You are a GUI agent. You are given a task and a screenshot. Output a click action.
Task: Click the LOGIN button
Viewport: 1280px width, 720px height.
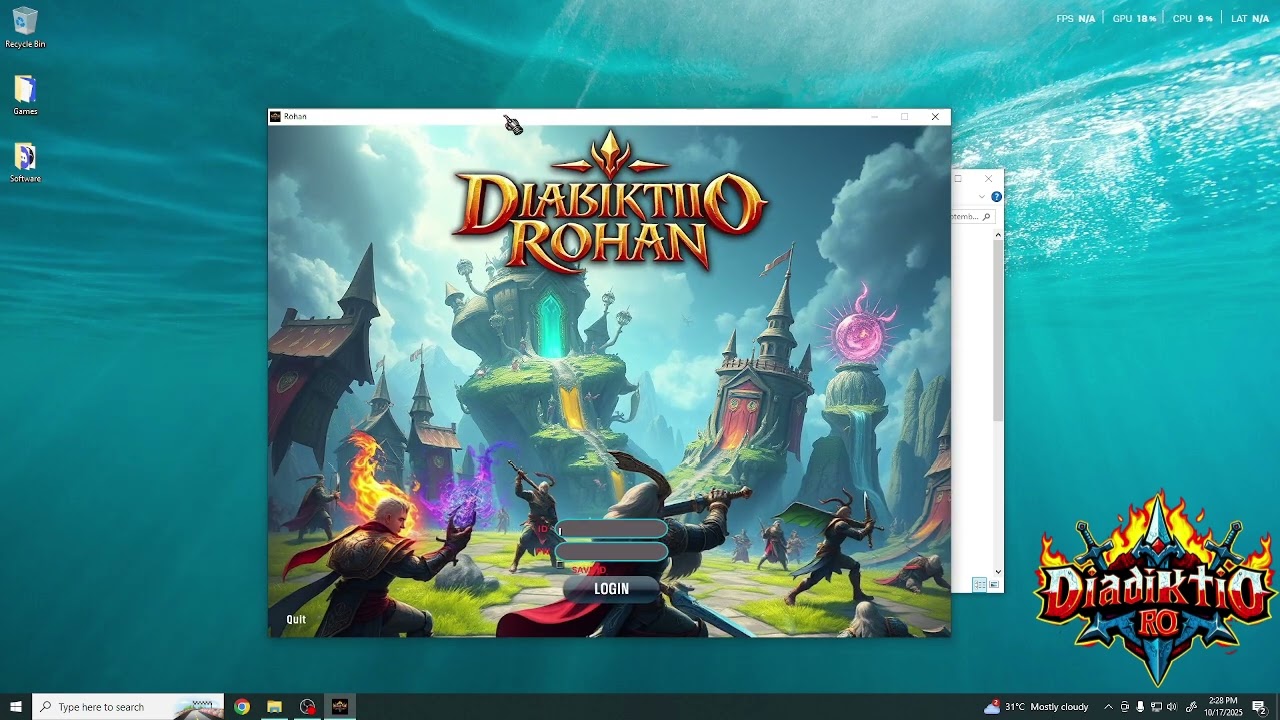pyautogui.click(x=611, y=589)
